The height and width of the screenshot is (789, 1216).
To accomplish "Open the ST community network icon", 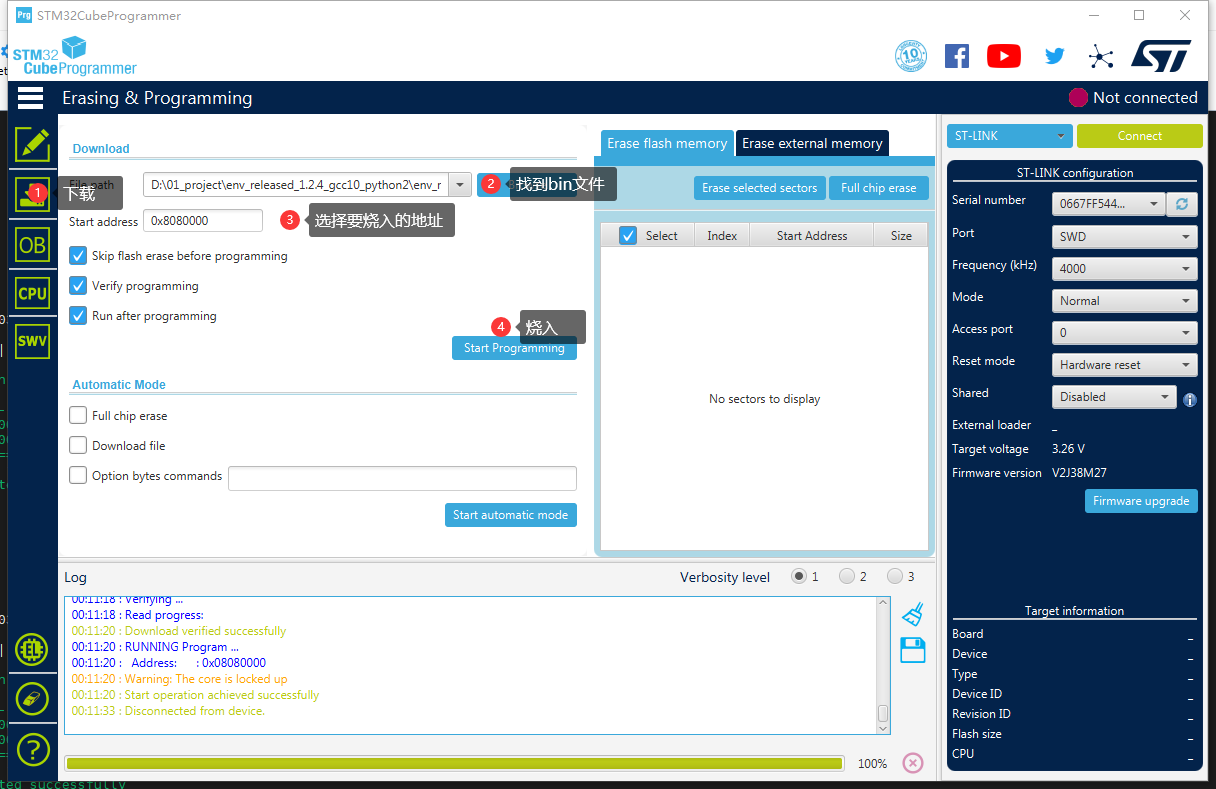I will pyautogui.click(x=1101, y=56).
